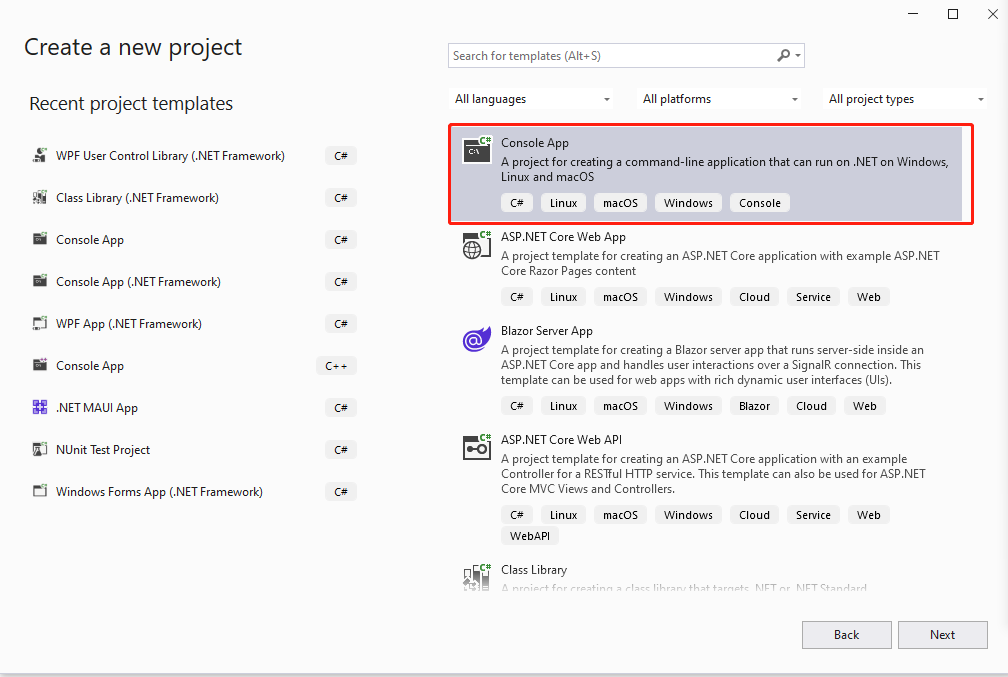Click the "macOS" tag under ASP.NET Core Web App
Image resolution: width=1008 pixels, height=677 pixels.
pos(620,297)
